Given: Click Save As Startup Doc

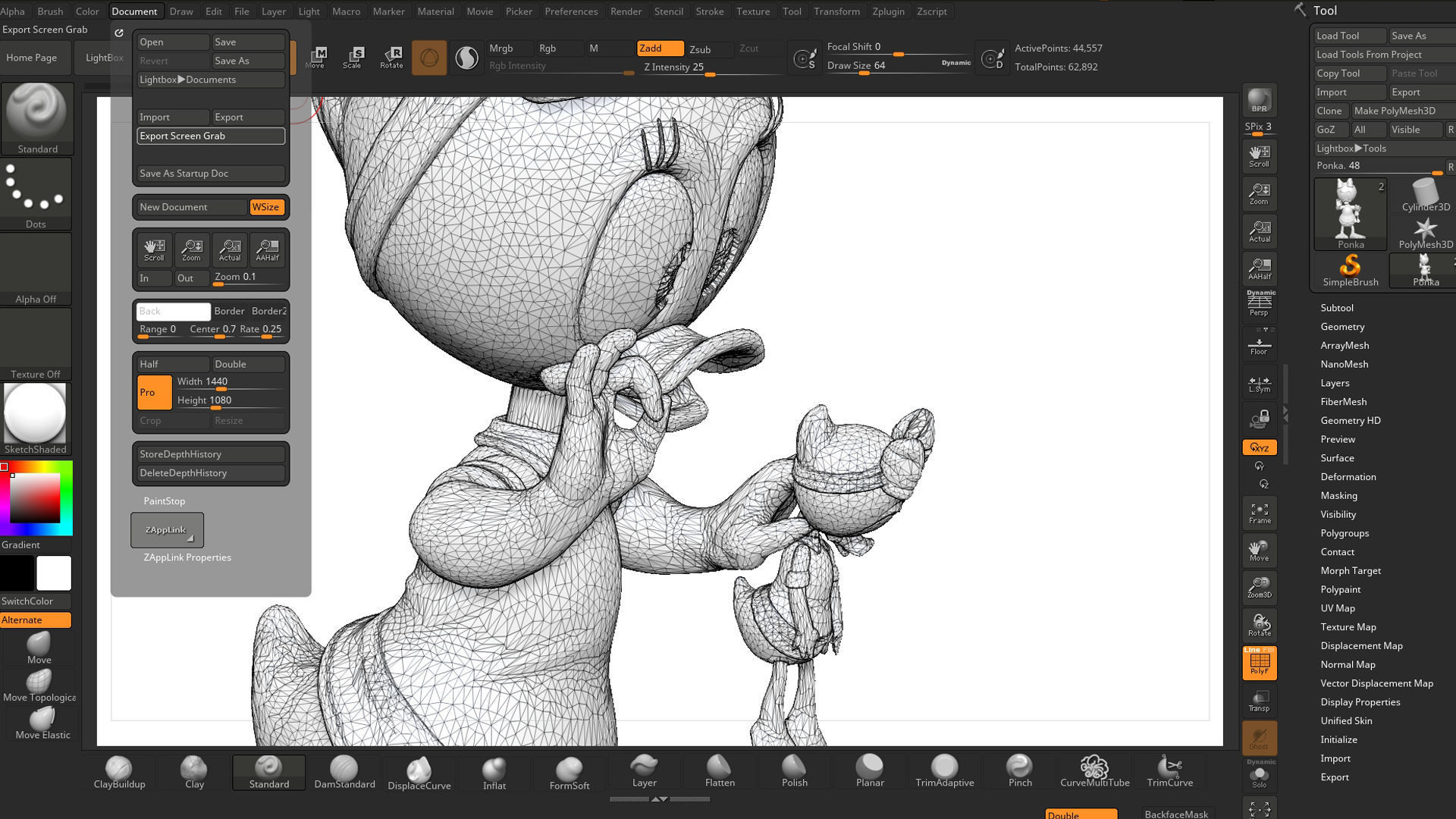Looking at the screenshot, I should 211,174.
